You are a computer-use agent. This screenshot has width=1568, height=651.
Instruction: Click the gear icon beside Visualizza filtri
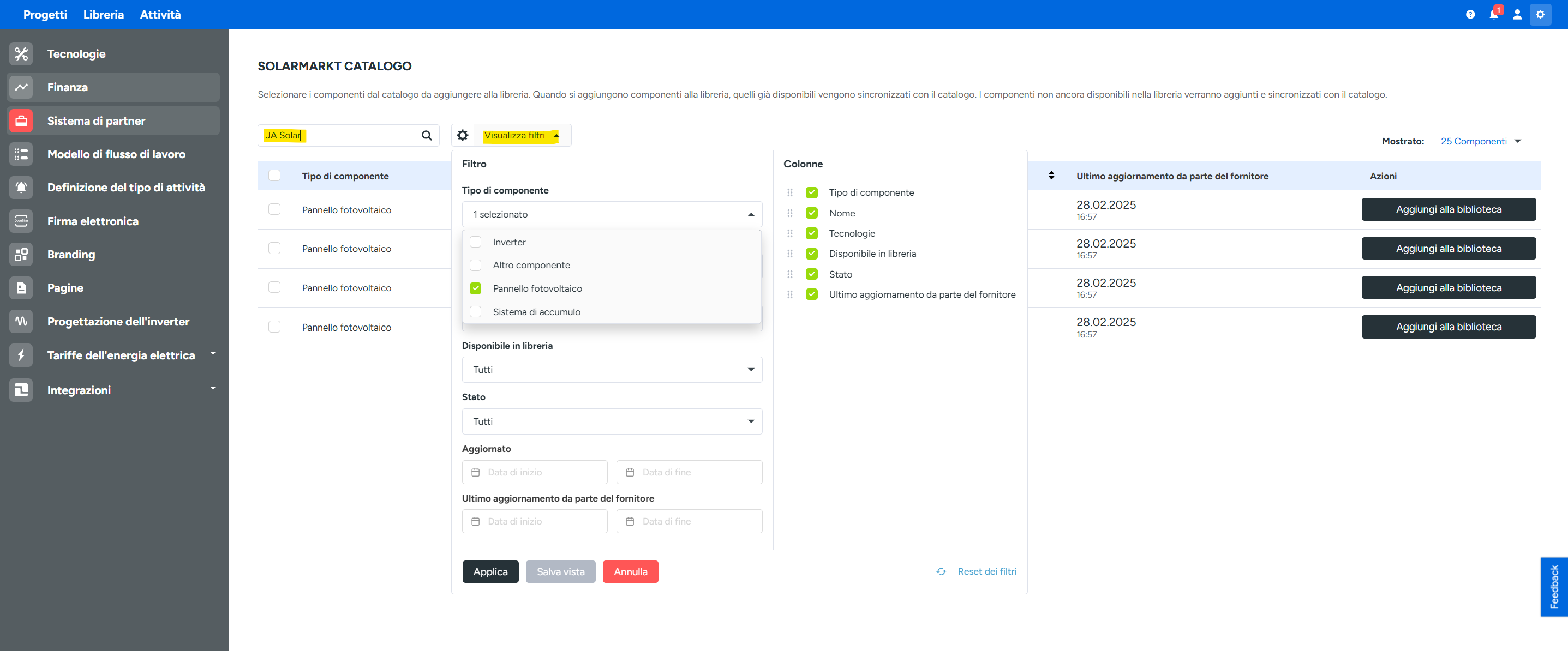[x=463, y=135]
